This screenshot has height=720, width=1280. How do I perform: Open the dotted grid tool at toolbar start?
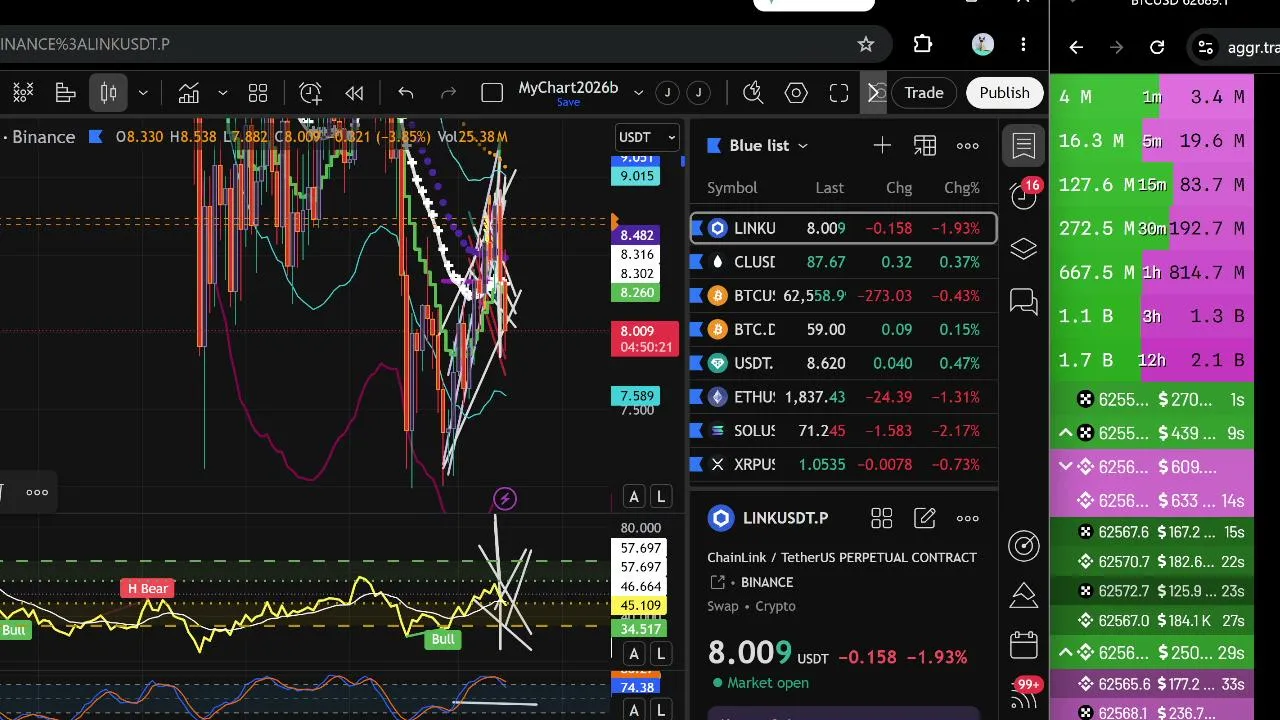click(x=23, y=93)
